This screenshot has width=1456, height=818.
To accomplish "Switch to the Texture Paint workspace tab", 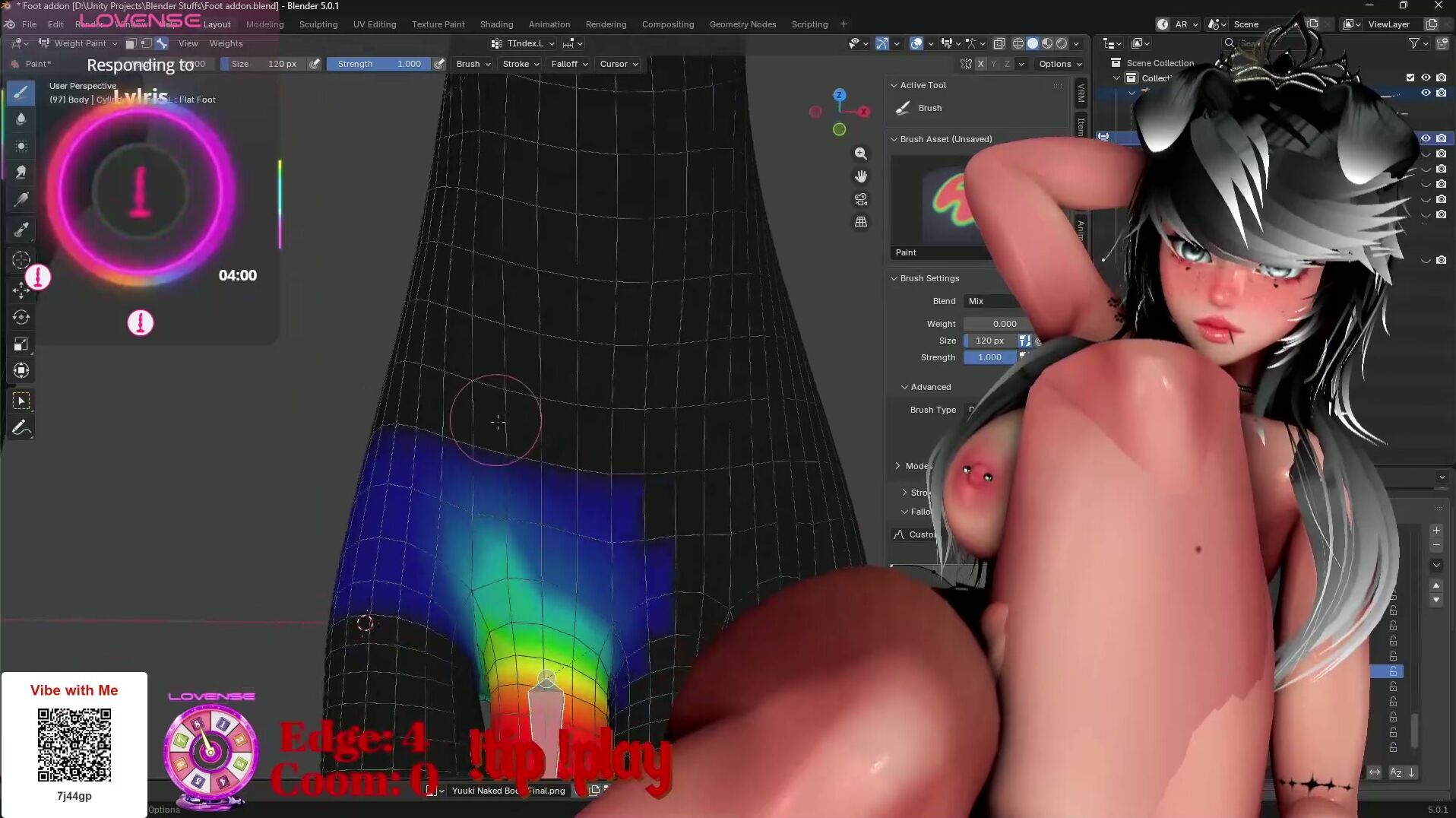I will 438,24.
